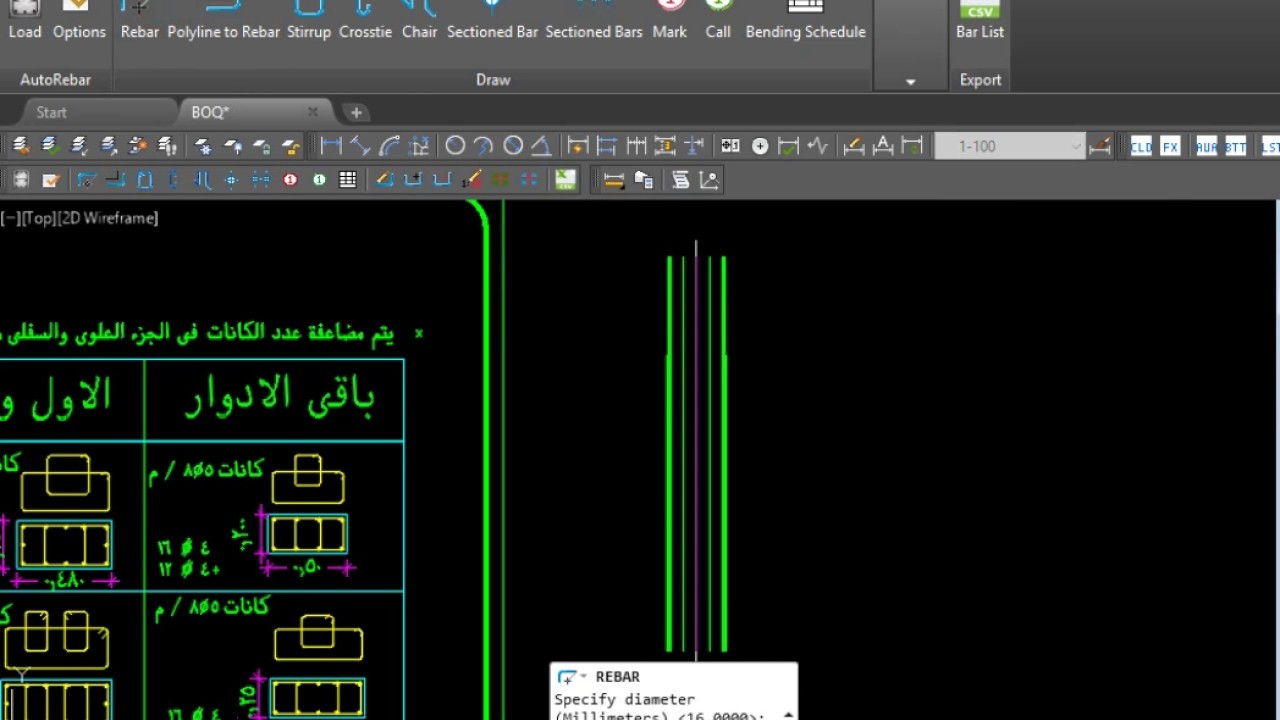Select the Polyline to Rebar tool

(223, 20)
